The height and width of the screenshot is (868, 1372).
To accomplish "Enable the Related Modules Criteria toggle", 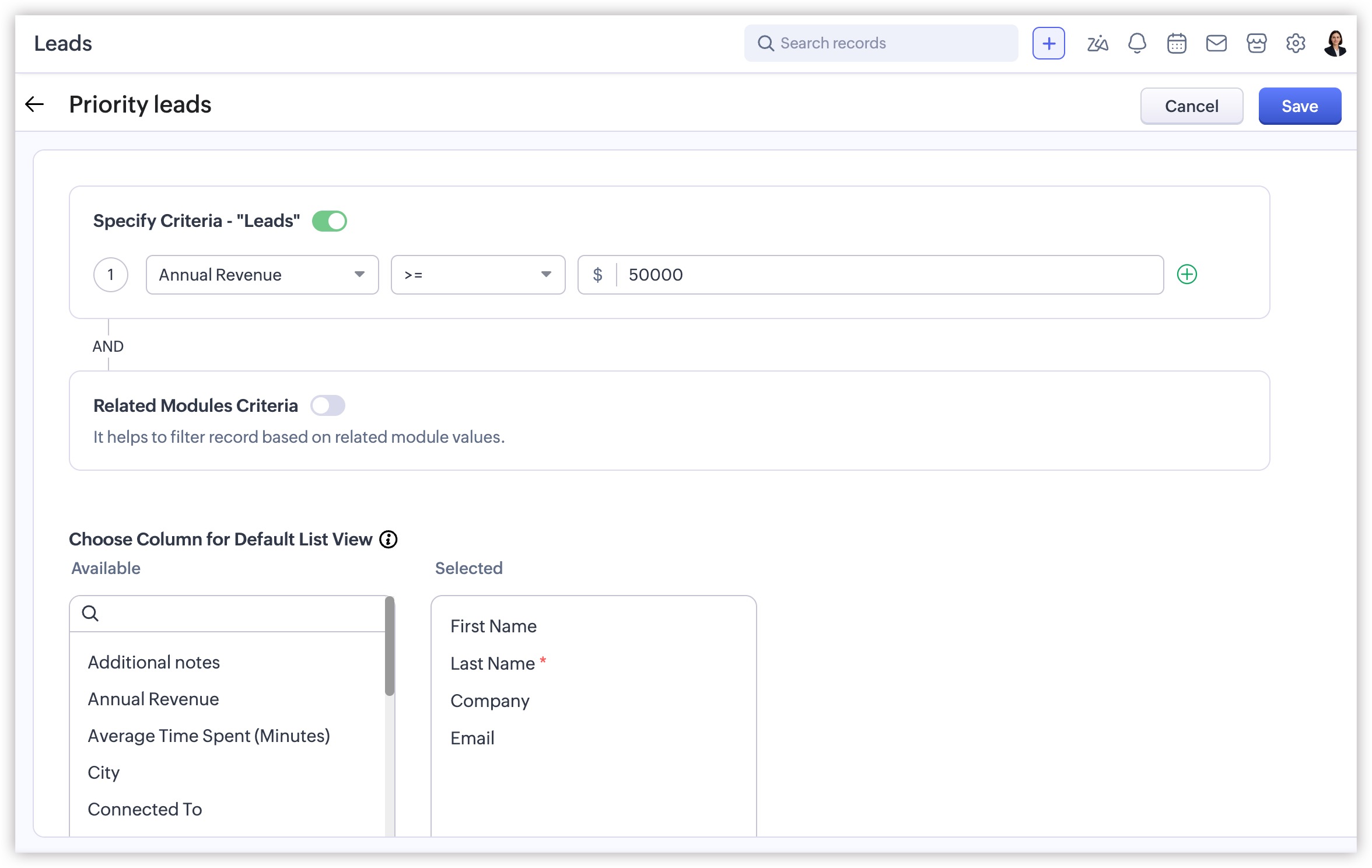I will point(328,405).
